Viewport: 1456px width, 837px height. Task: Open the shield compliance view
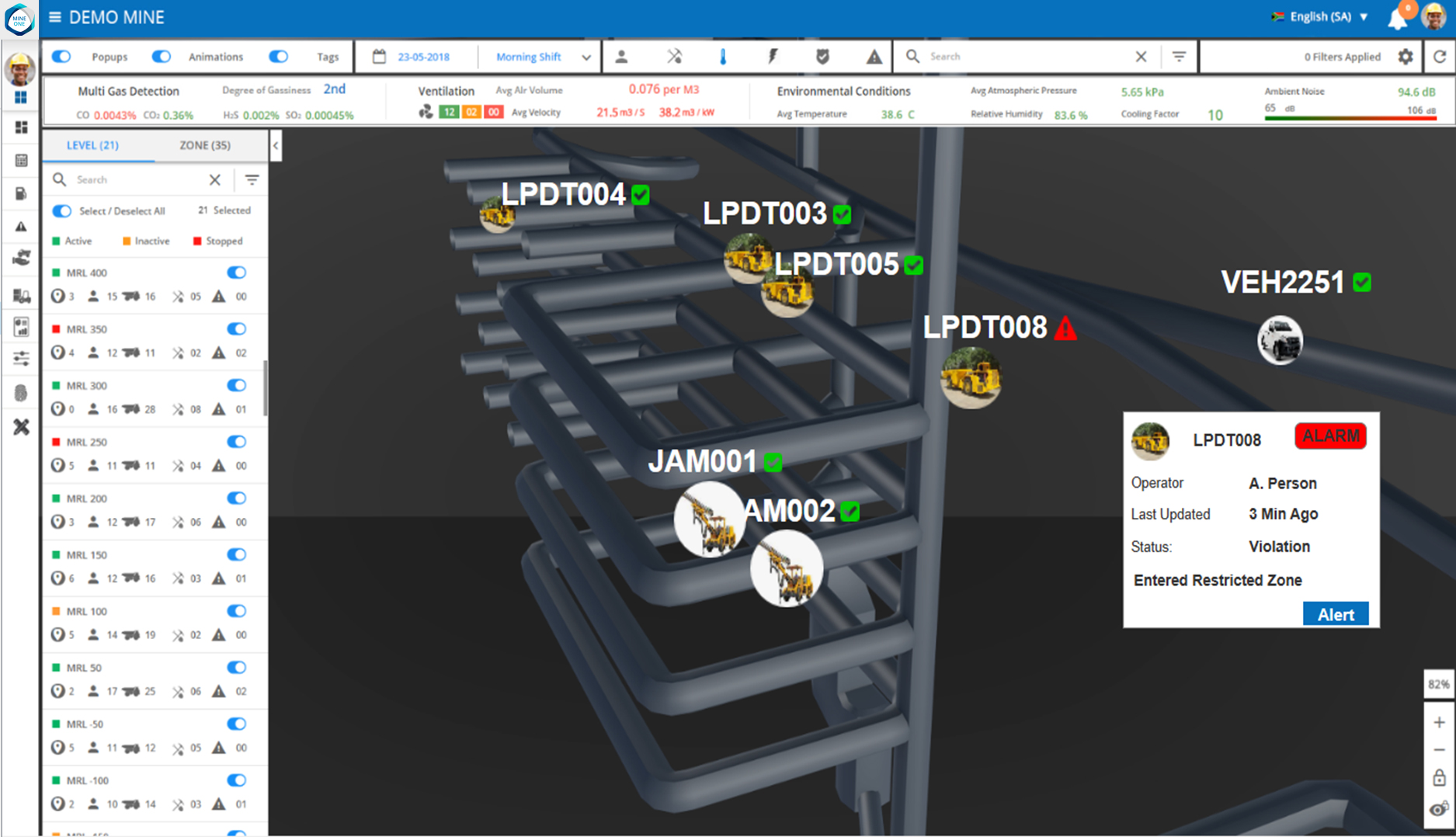point(822,56)
